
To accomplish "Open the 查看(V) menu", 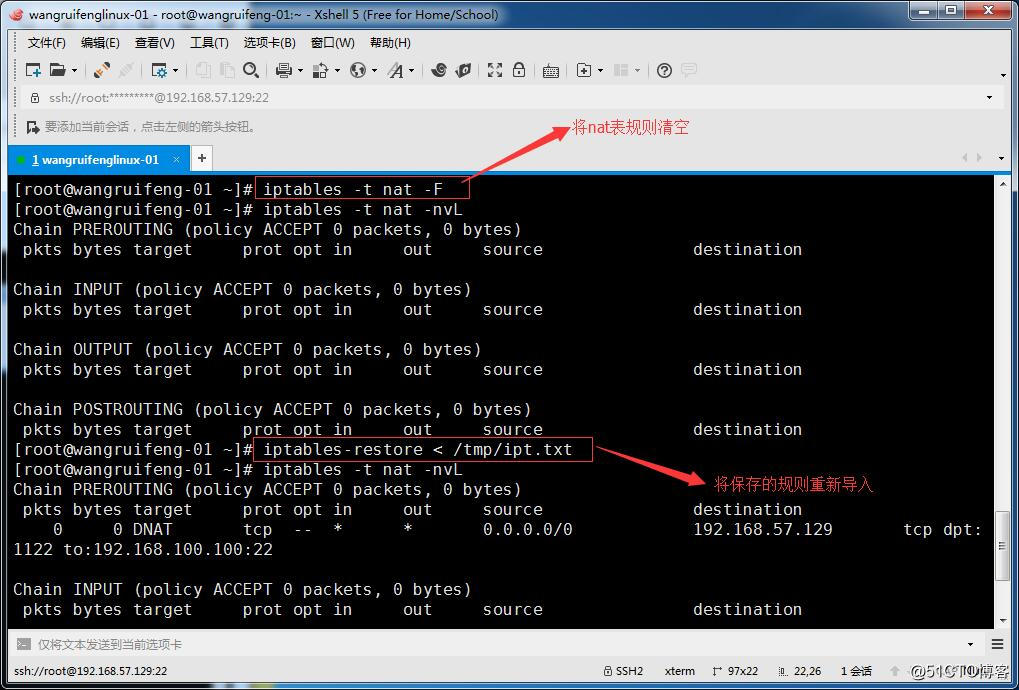I will tap(155, 43).
